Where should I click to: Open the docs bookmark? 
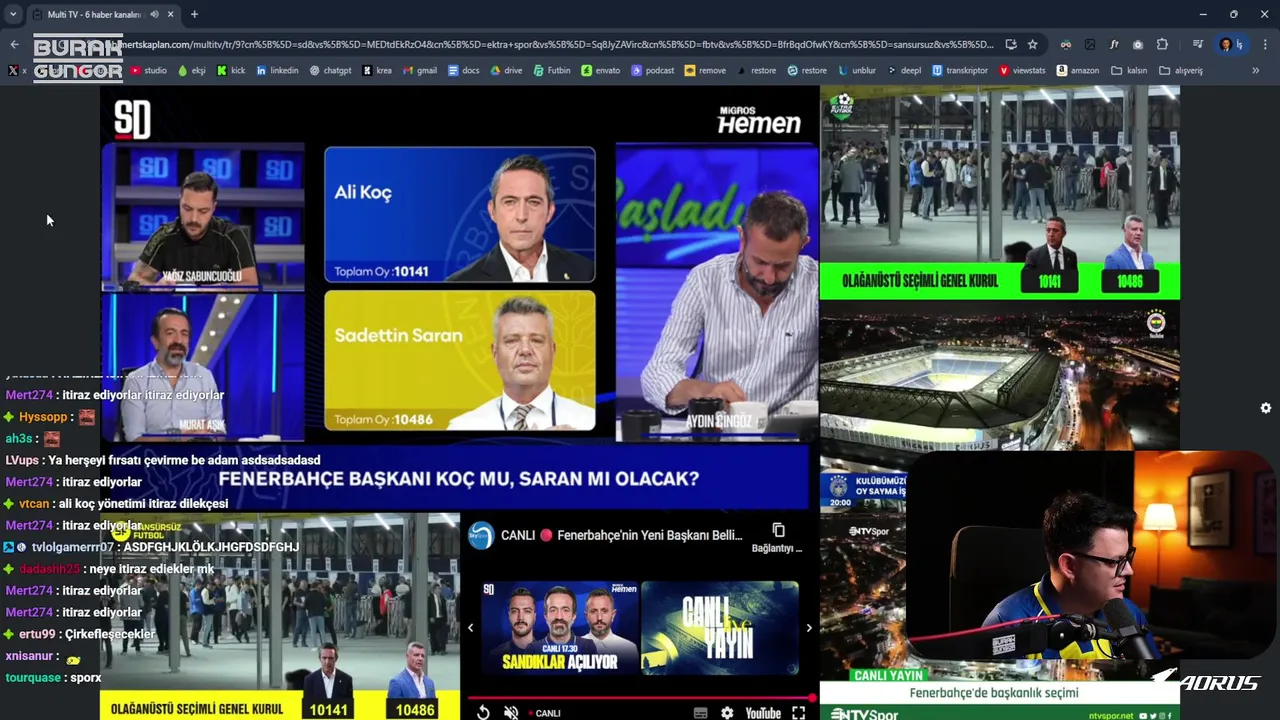[x=464, y=70]
